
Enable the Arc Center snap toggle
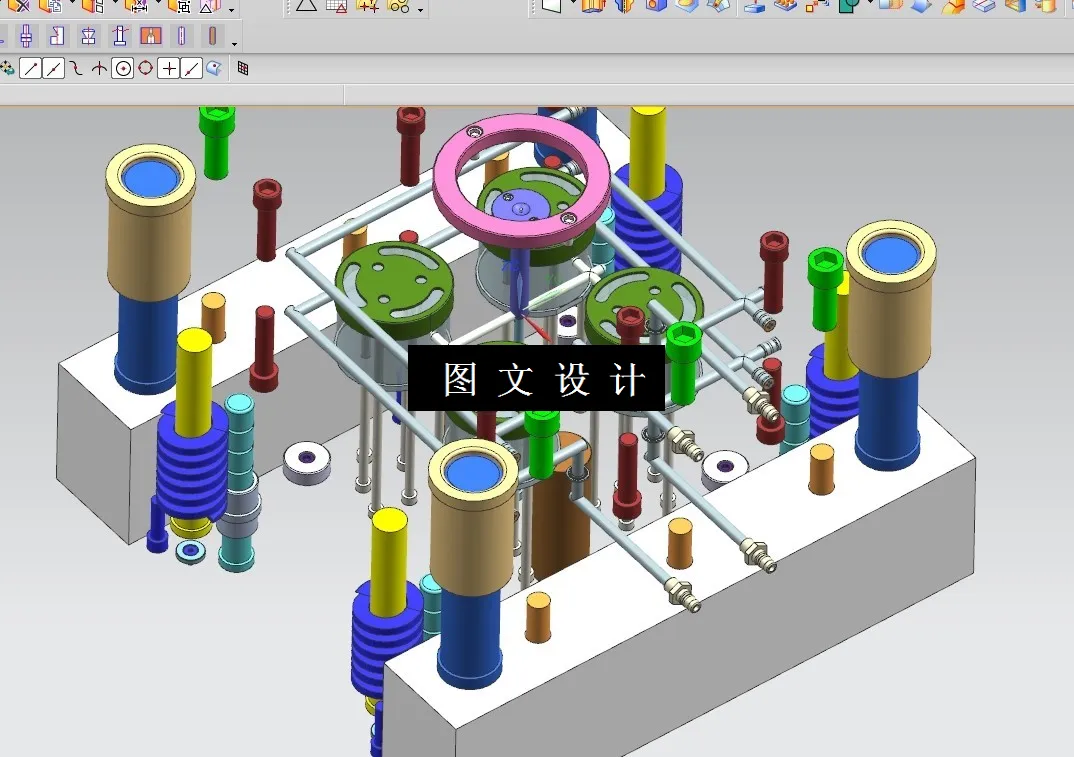tap(122, 68)
